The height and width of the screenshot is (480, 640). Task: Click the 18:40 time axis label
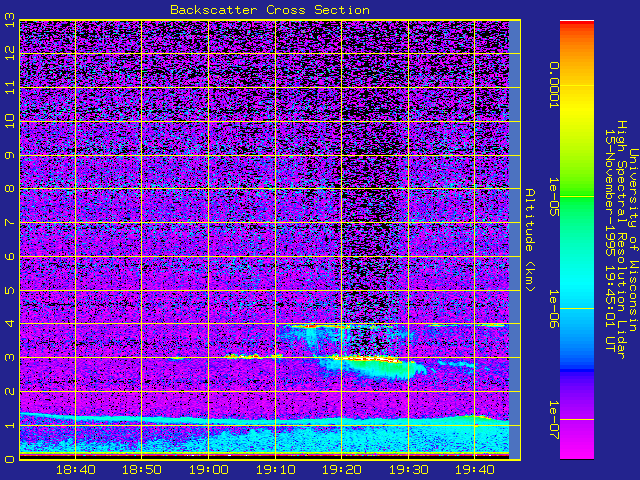[x=76, y=470]
